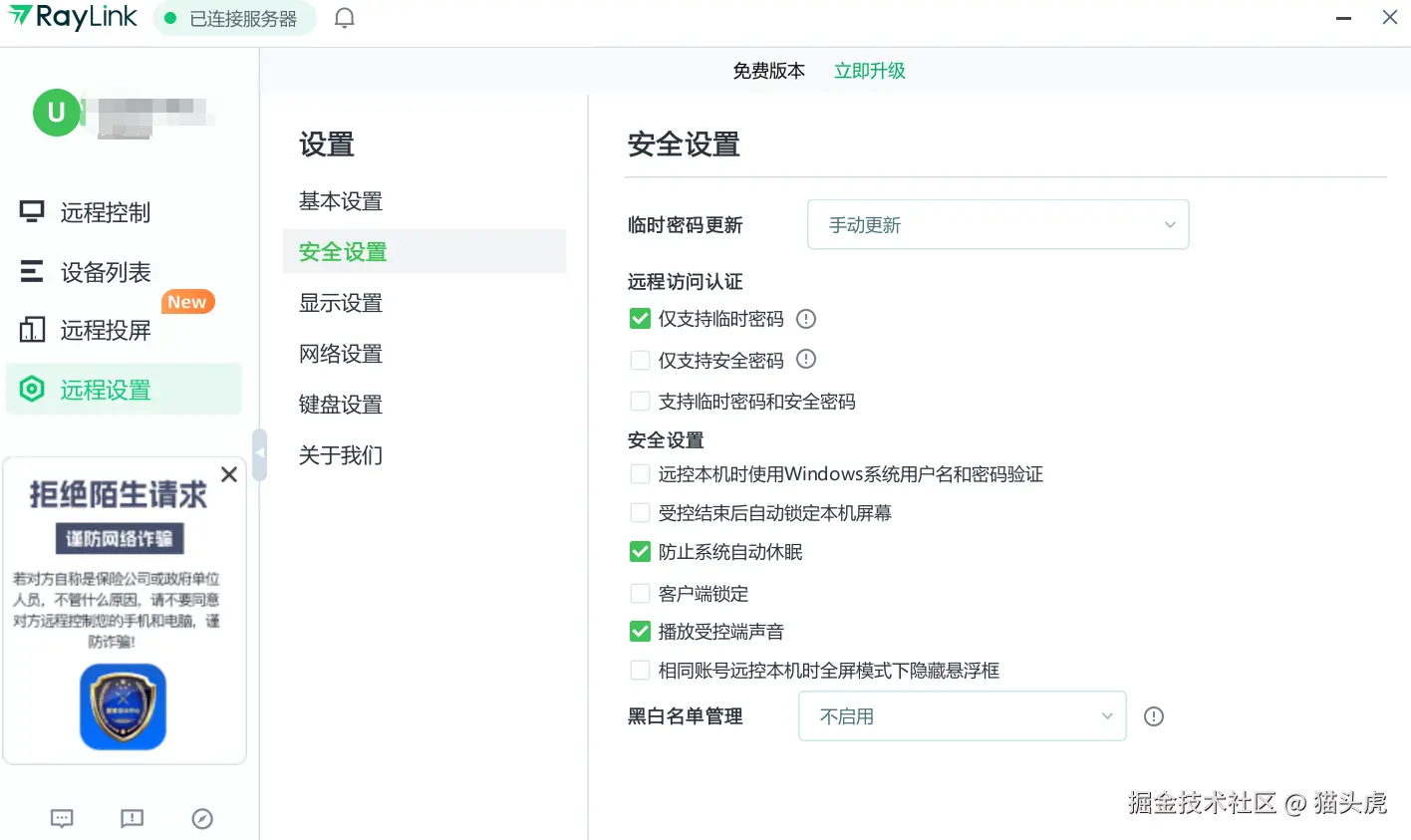The height and width of the screenshot is (840, 1411).
Task: Collapse the left sidebar handle
Action: click(260, 454)
